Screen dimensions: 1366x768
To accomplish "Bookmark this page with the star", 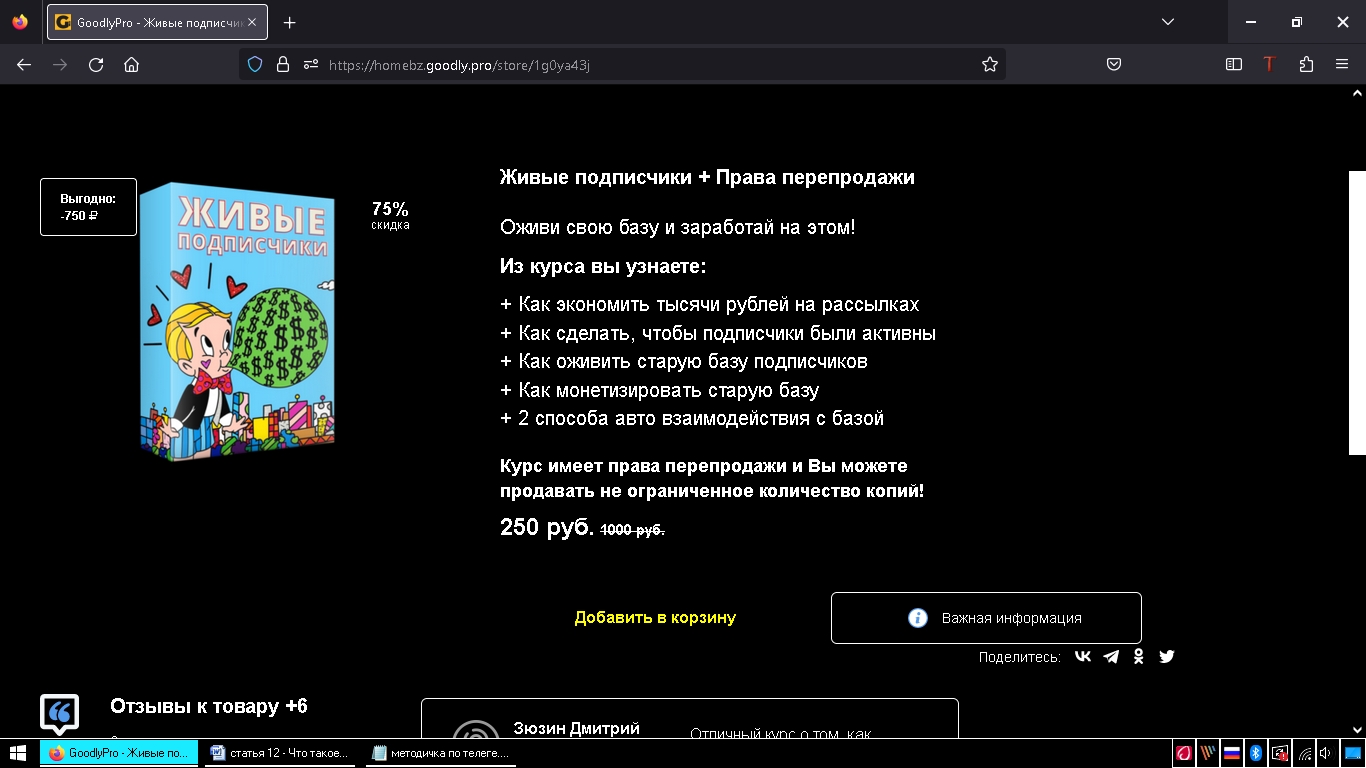I will click(x=989, y=64).
